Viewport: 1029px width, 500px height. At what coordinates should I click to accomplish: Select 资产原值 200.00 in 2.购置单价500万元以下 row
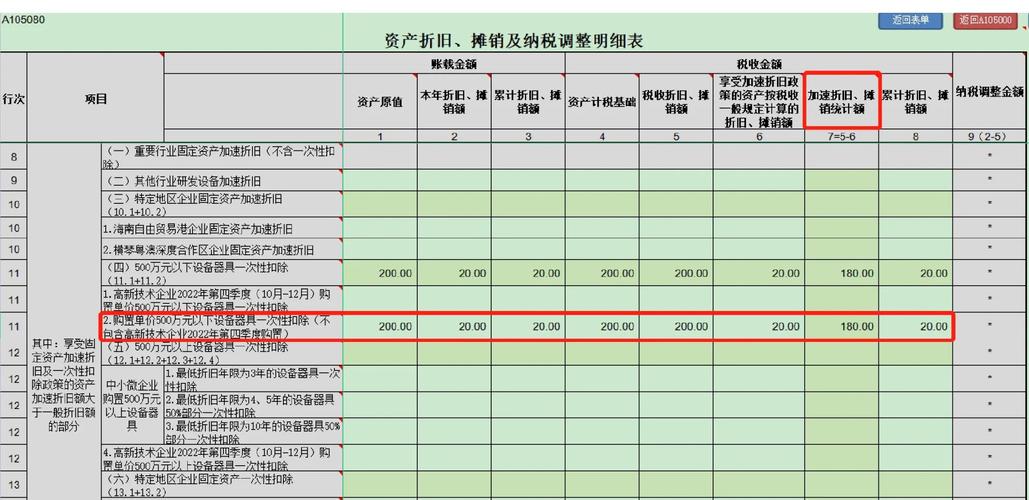(x=380, y=326)
